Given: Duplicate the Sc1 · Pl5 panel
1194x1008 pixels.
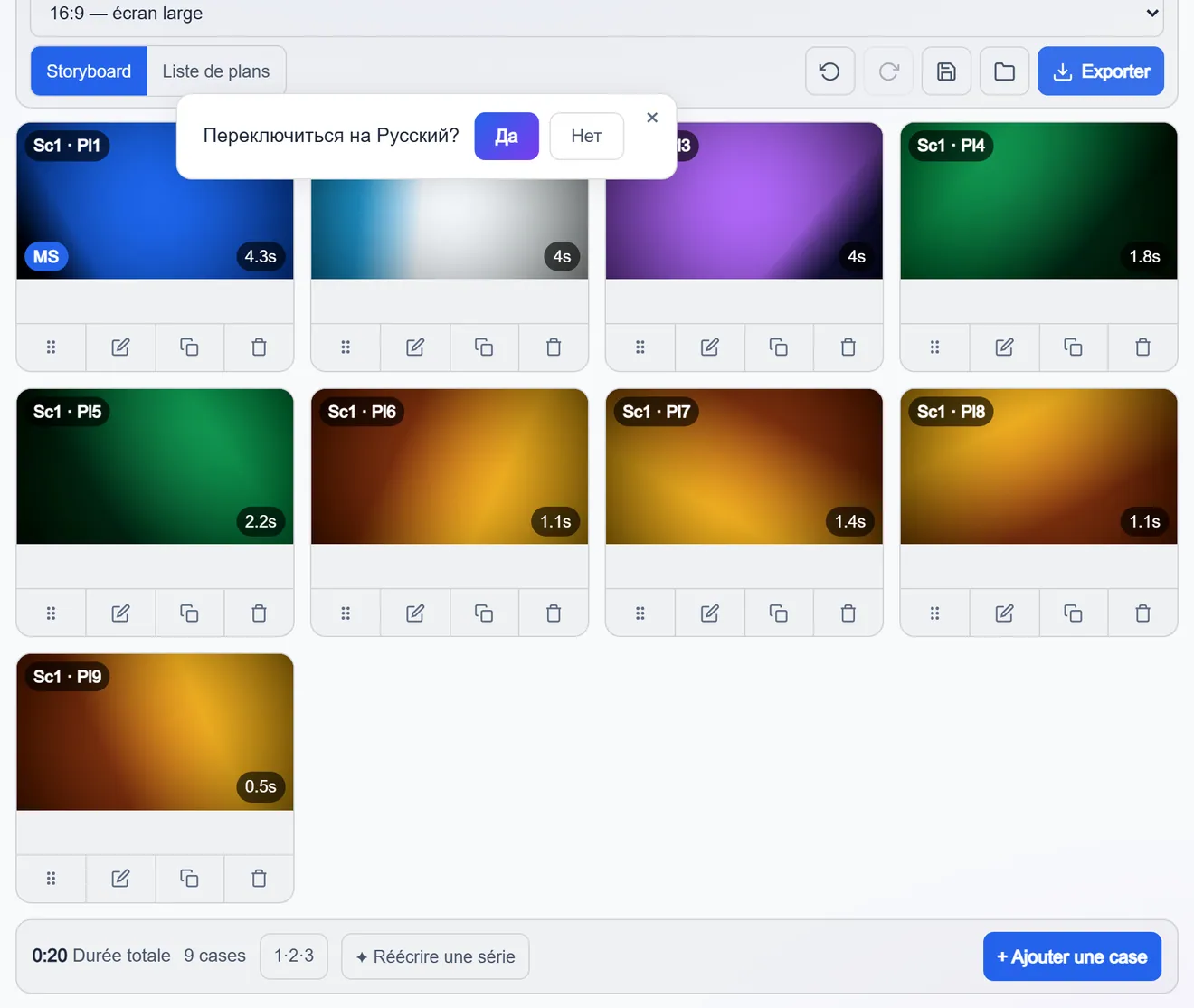Looking at the screenshot, I should tap(189, 613).
